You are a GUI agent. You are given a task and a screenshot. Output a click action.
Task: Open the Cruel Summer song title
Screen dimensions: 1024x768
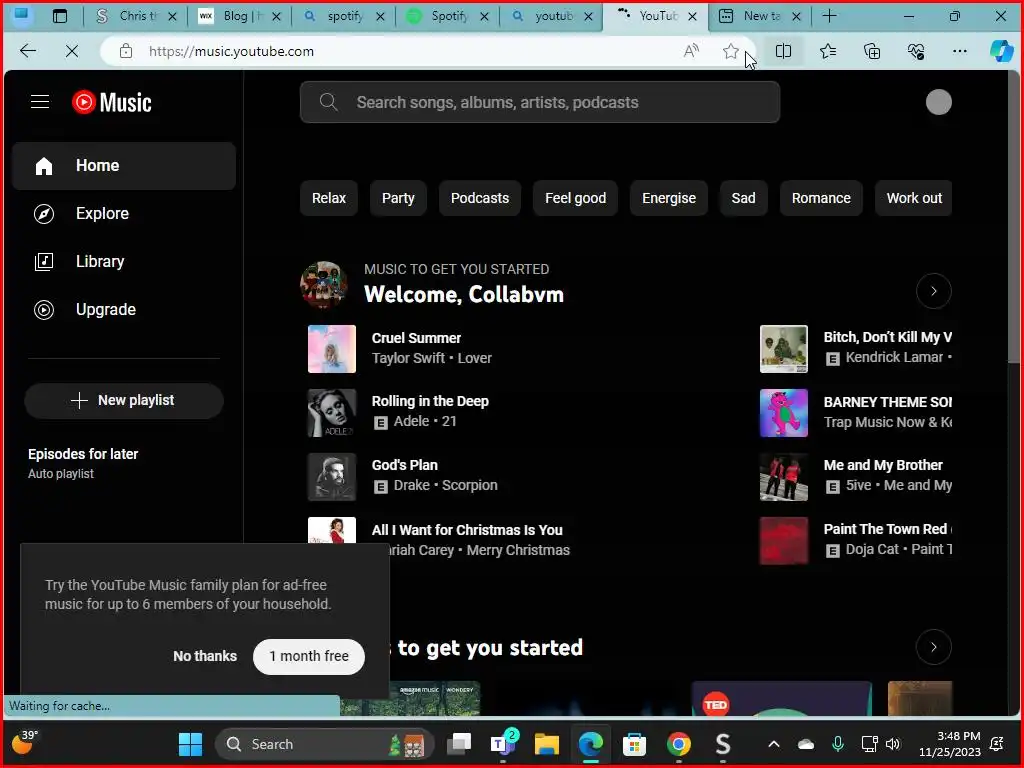point(416,338)
